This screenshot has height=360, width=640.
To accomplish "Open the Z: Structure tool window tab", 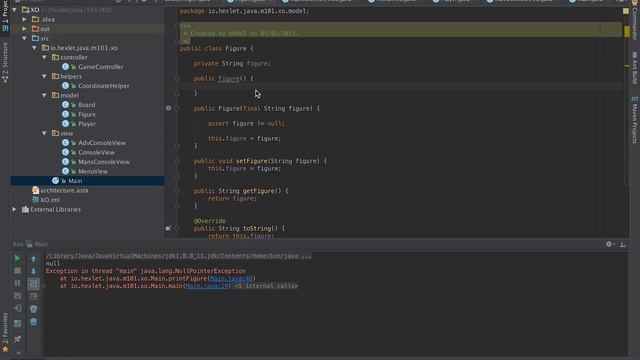I will (x=5, y=61).
